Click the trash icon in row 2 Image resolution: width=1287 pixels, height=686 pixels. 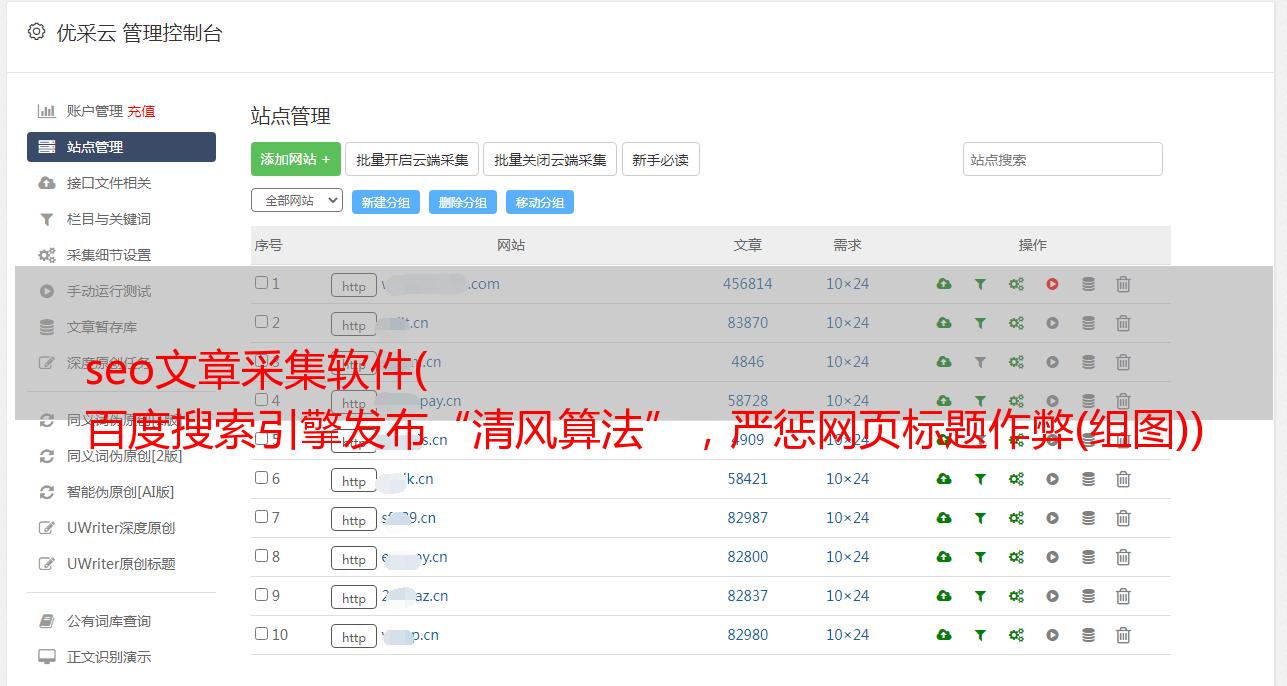[1123, 323]
